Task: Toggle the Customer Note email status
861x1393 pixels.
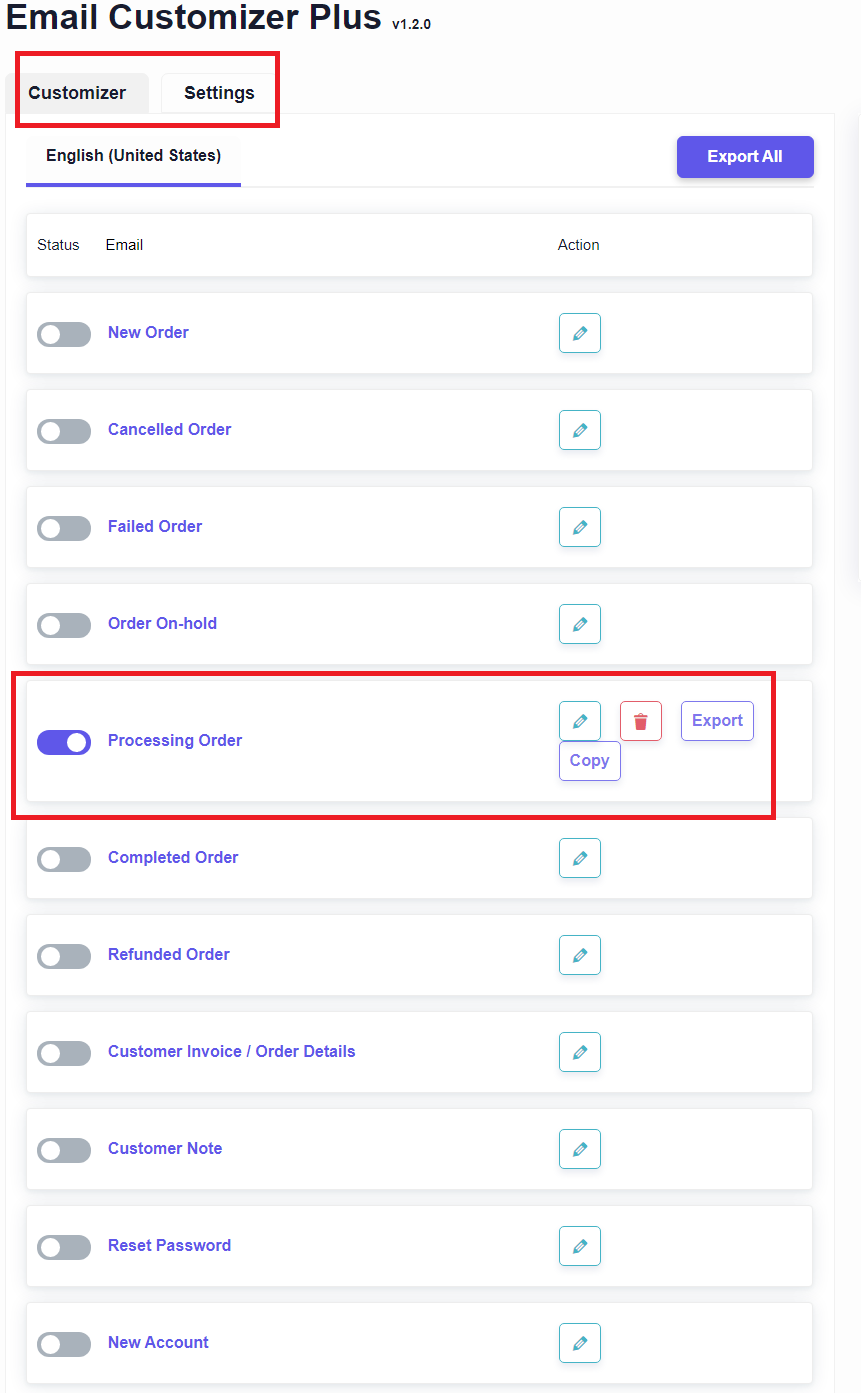Action: point(64,1151)
